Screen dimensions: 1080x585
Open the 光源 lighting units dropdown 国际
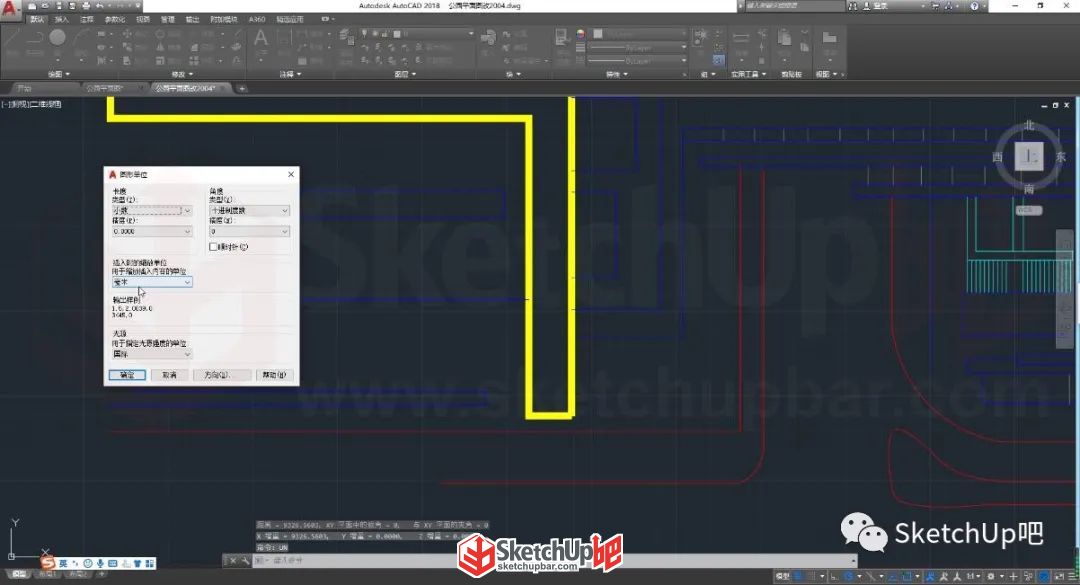152,353
